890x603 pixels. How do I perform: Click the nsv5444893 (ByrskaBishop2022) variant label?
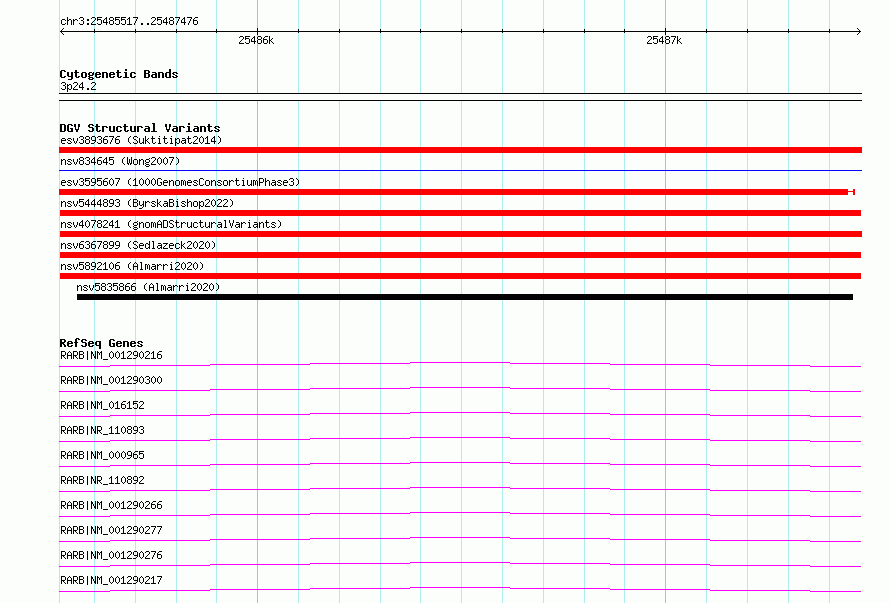coord(147,203)
